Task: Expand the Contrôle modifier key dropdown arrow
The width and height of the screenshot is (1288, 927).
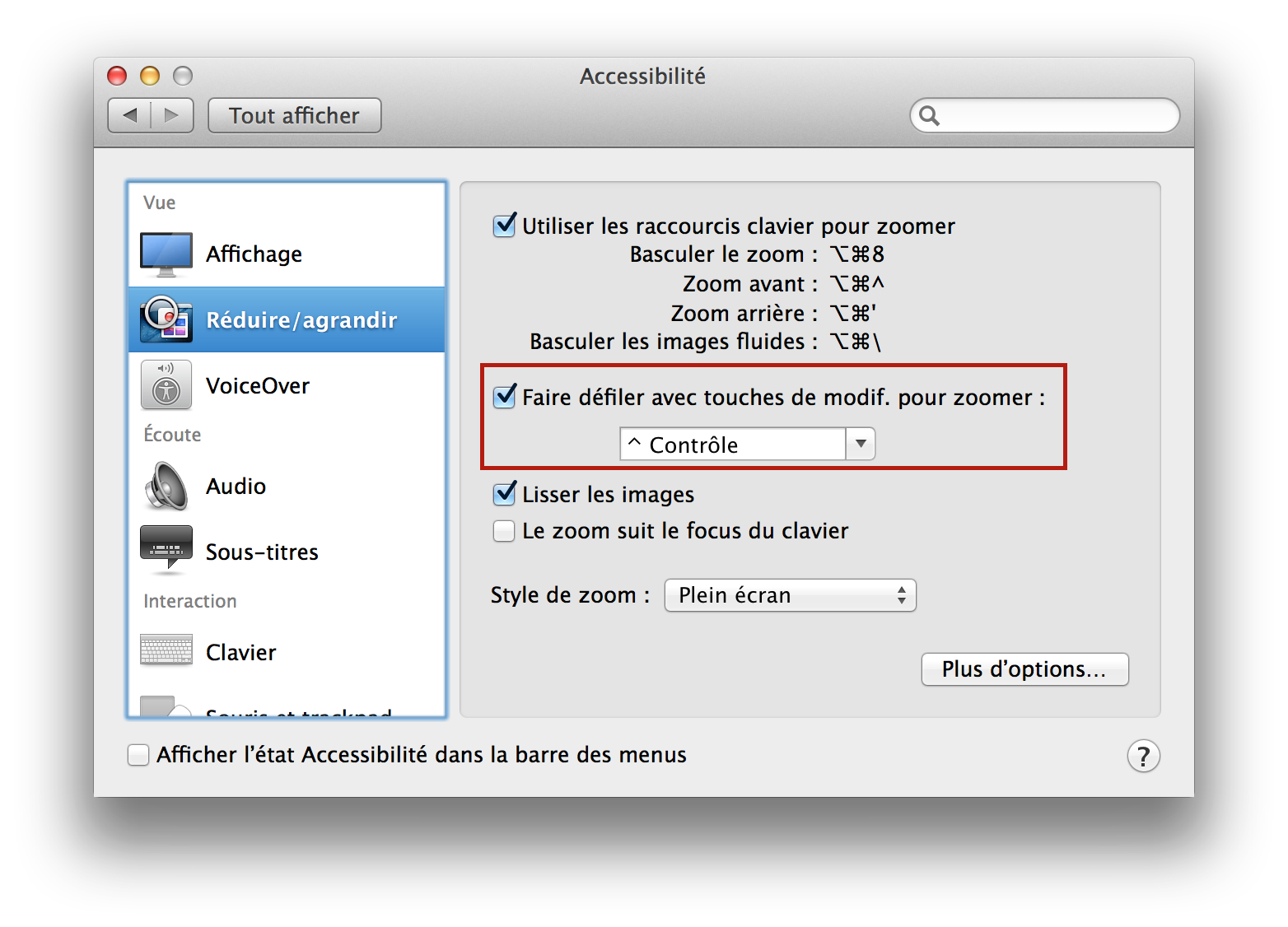Action: coord(861,444)
